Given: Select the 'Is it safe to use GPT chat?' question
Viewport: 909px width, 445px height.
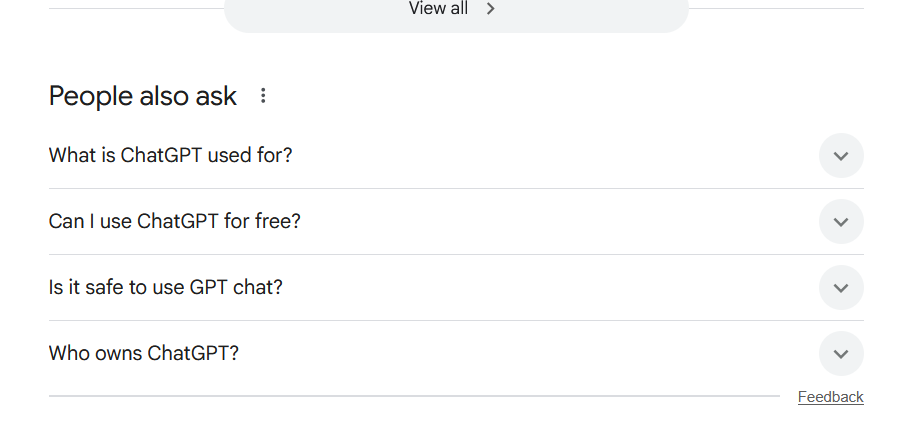Looking at the screenshot, I should coord(165,288).
